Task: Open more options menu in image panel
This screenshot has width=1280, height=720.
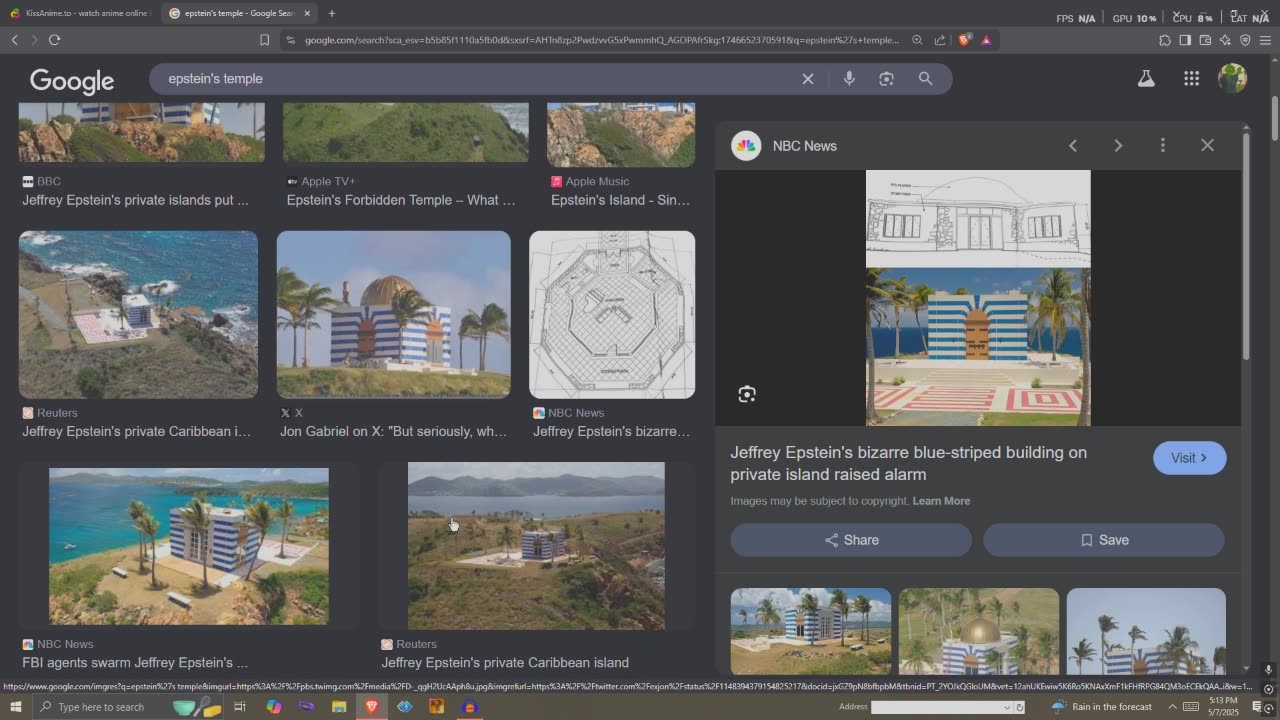Action: [x=1162, y=146]
